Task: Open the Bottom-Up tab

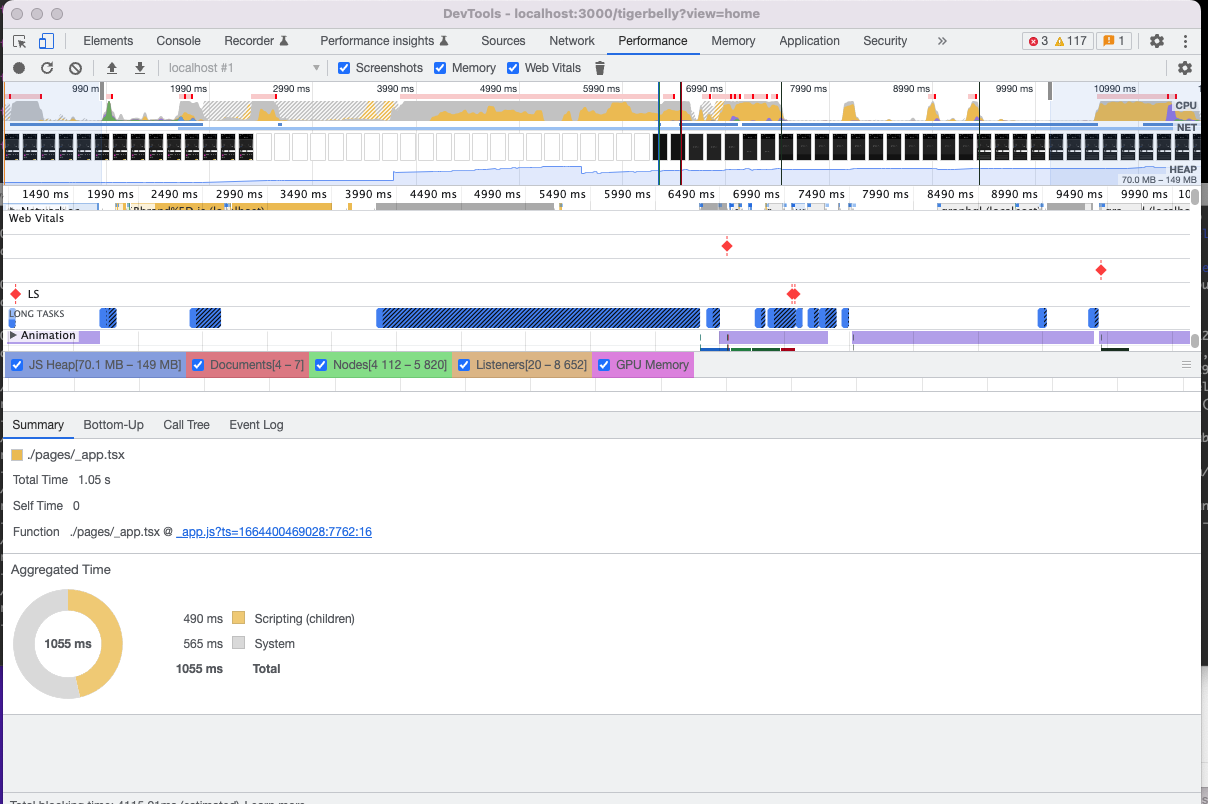Action: point(113,425)
